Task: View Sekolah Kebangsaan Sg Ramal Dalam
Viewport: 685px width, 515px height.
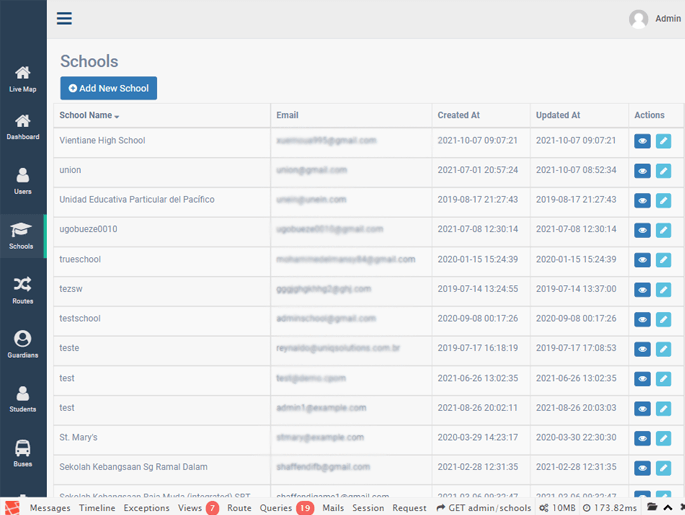Action: click(x=642, y=468)
